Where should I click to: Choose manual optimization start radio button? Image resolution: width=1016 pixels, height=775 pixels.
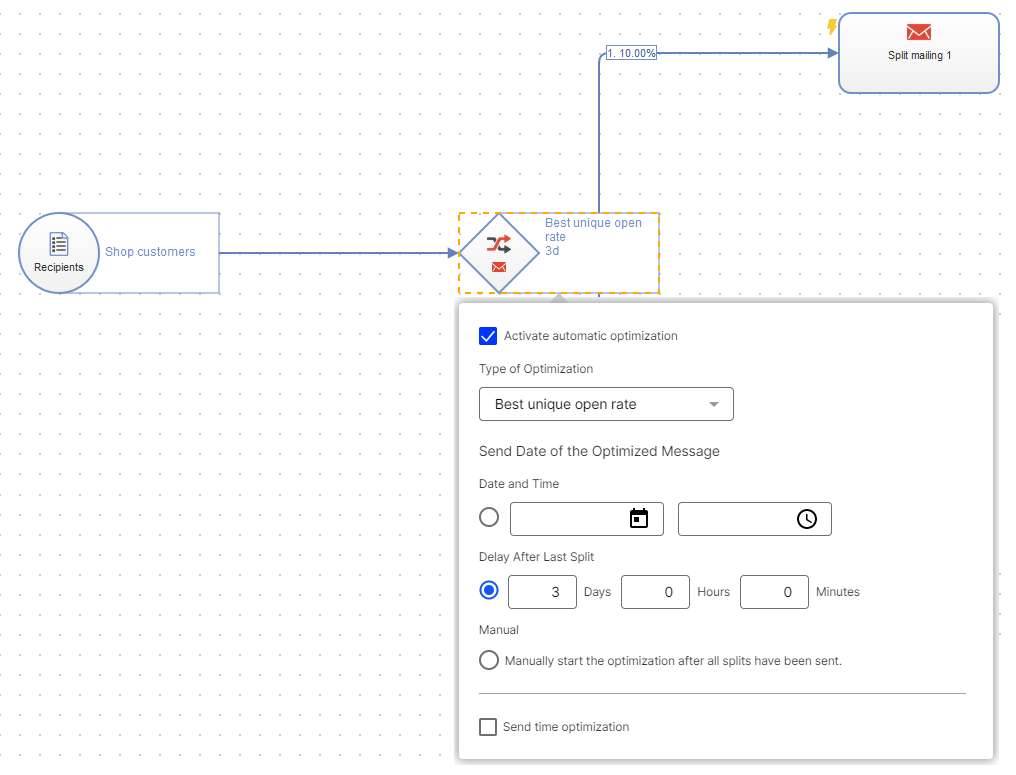click(x=489, y=660)
